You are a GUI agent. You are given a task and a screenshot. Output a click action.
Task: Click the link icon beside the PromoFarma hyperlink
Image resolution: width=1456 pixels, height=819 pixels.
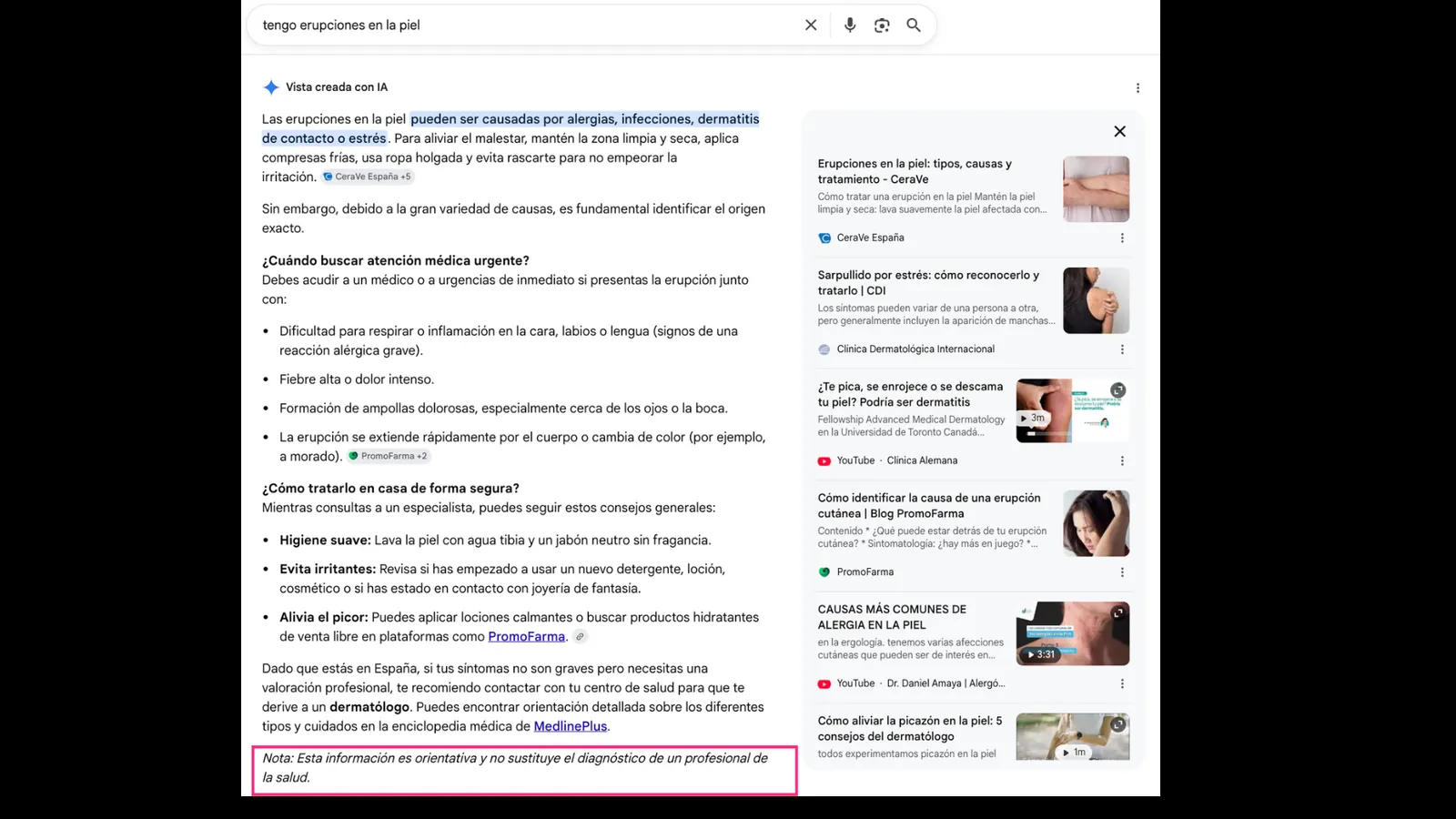tap(580, 636)
